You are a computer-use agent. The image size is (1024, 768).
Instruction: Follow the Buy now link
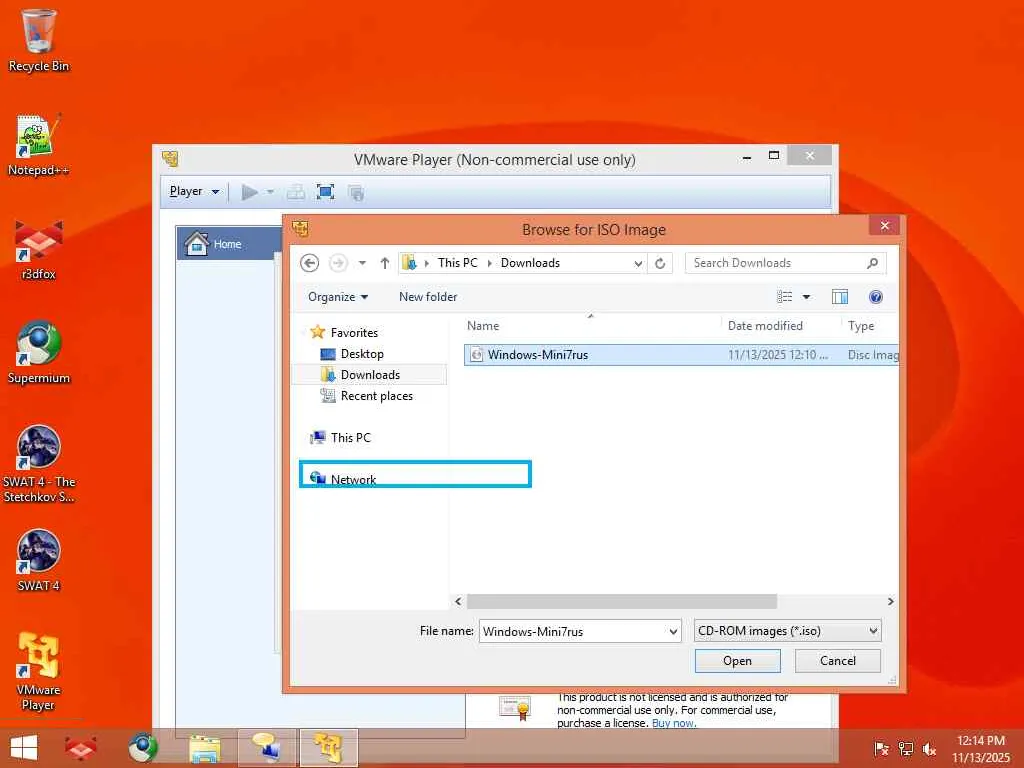coord(674,723)
